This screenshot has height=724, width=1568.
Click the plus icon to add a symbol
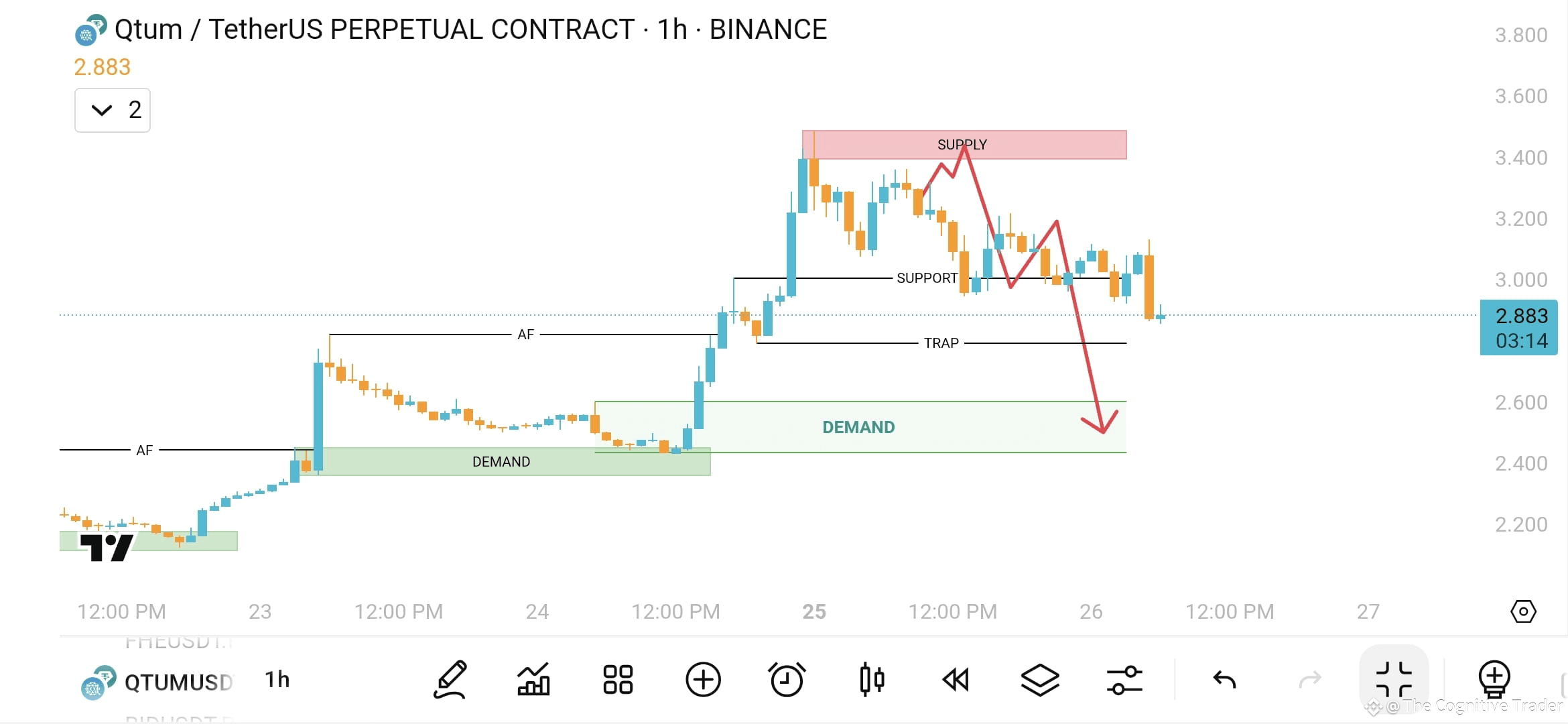[702, 679]
